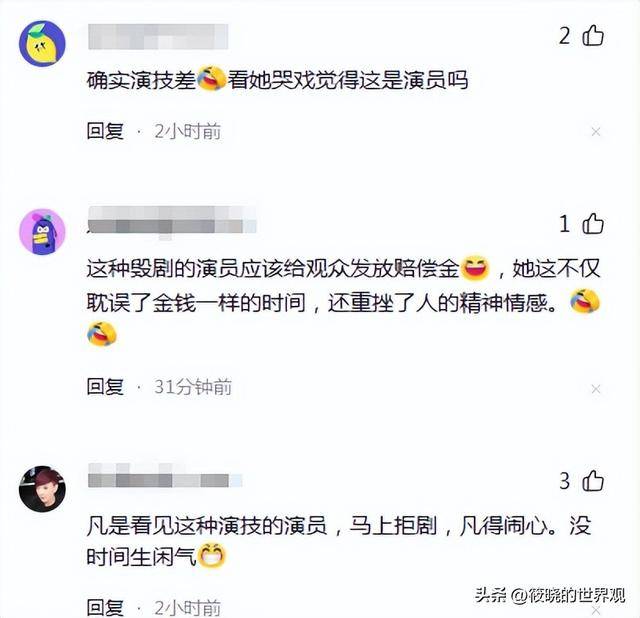Like the comment starting with 凡是看见这种演技
The height and width of the screenshot is (618, 640).
pos(593,480)
